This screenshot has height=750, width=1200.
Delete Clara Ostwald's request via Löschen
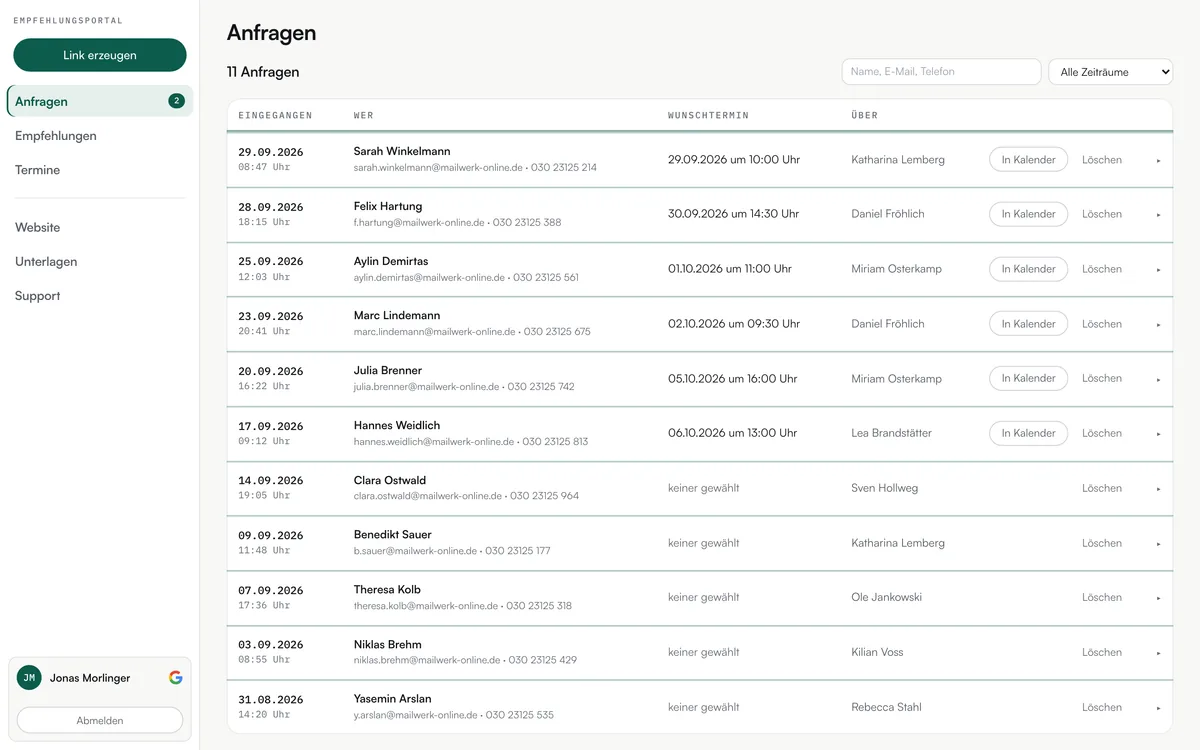tap(1102, 488)
